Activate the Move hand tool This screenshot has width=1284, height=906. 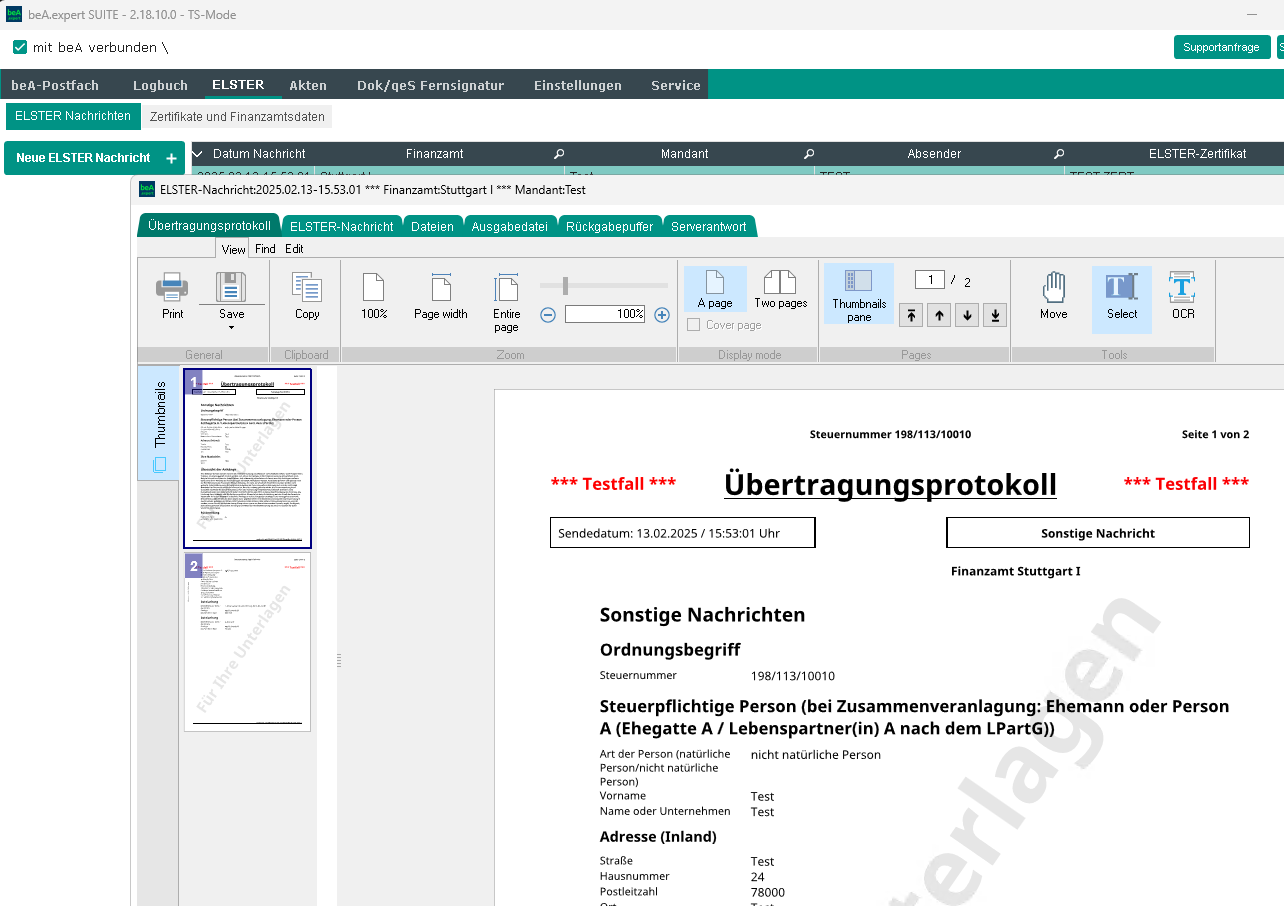pos(1054,296)
